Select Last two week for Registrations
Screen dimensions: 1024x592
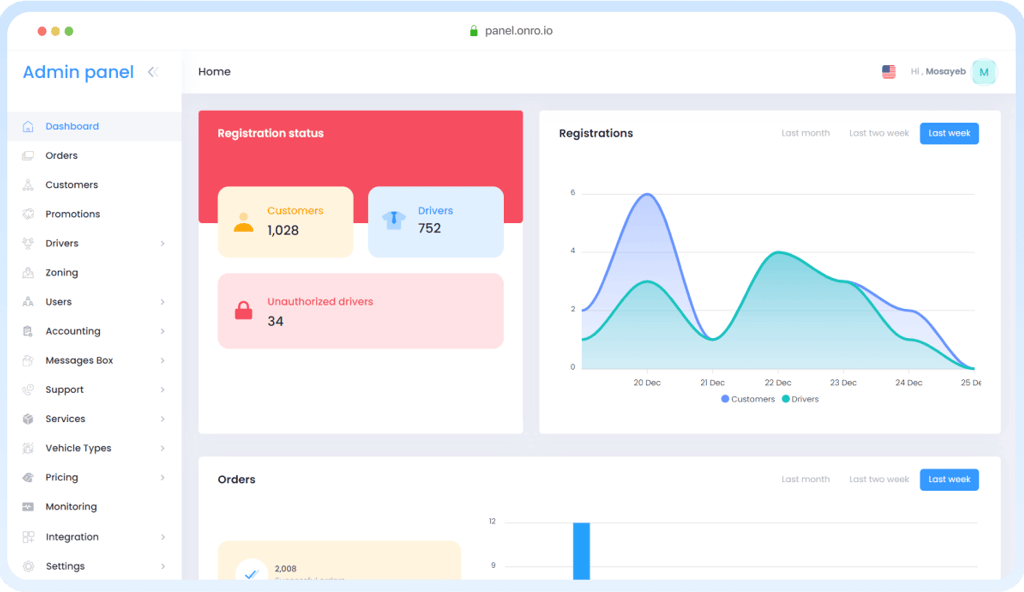coord(878,133)
